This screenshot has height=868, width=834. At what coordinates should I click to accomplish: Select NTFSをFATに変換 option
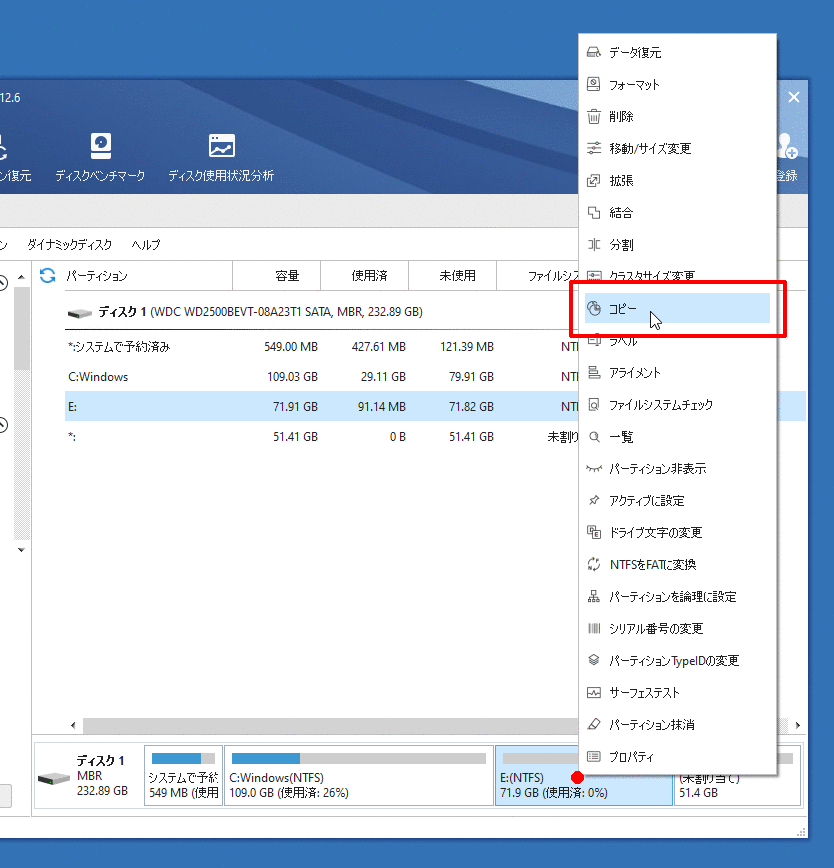click(652, 565)
